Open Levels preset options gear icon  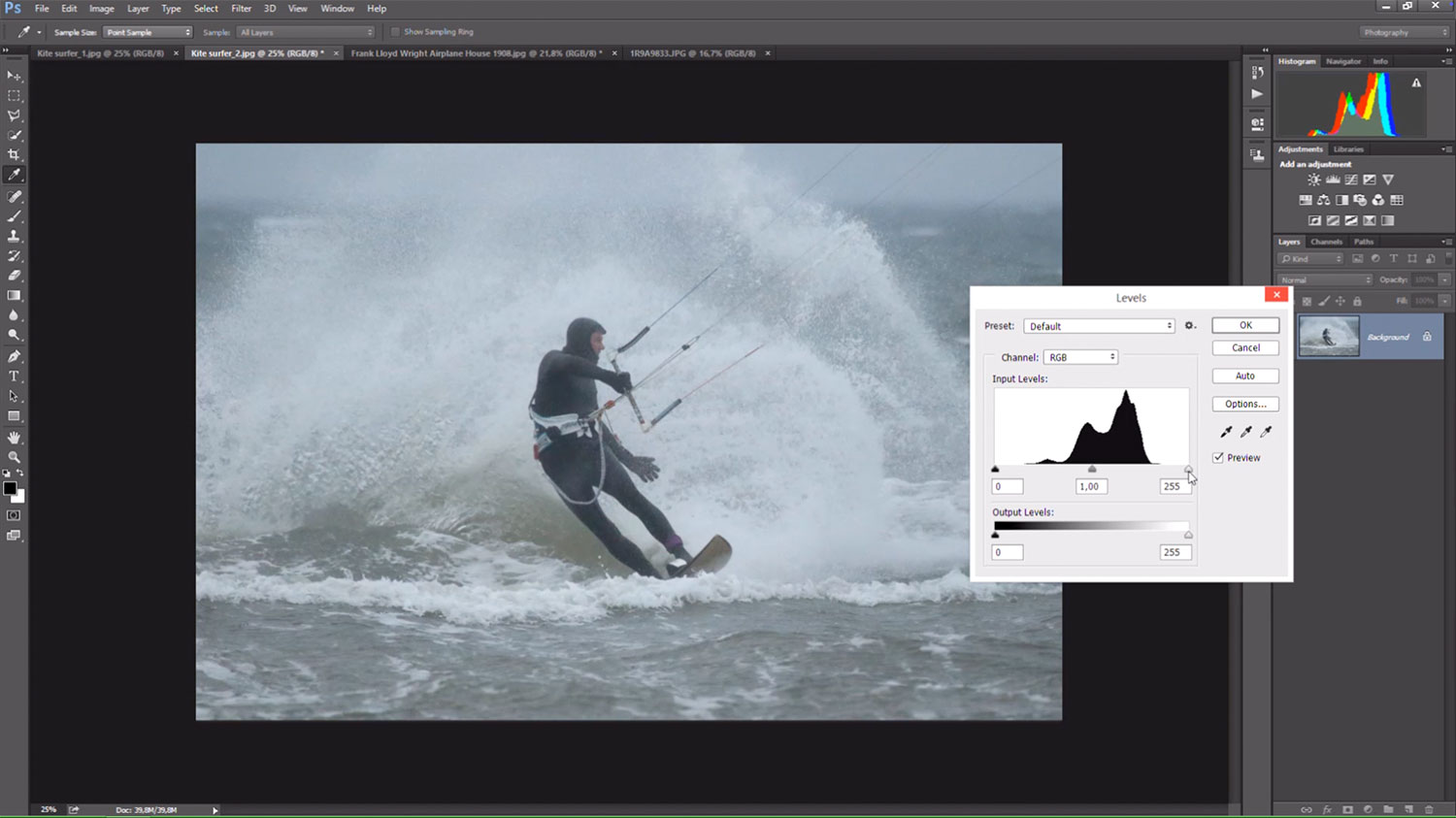[x=1190, y=326]
